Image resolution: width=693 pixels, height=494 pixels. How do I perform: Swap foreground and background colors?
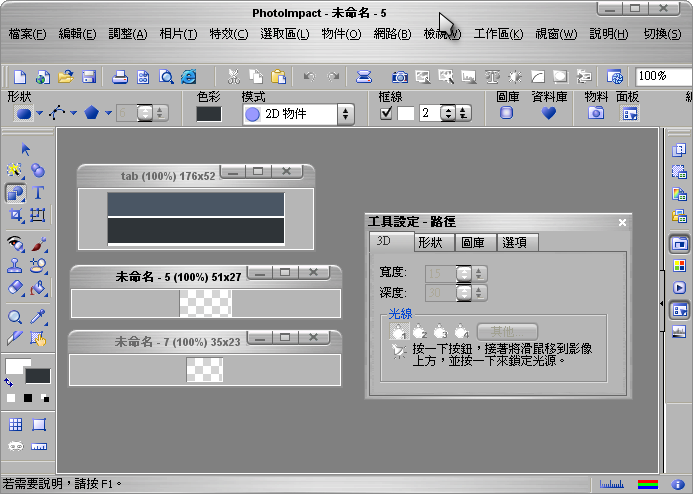tap(8, 382)
